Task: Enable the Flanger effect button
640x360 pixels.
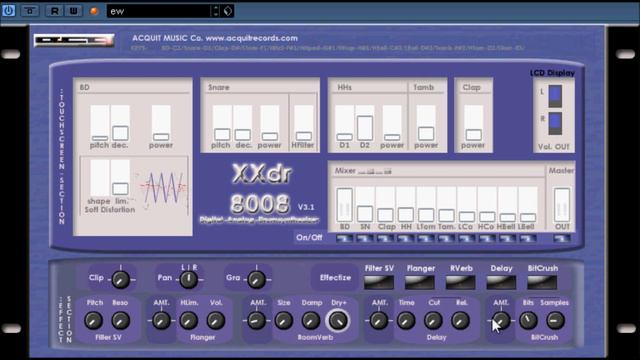Action: coord(420,282)
